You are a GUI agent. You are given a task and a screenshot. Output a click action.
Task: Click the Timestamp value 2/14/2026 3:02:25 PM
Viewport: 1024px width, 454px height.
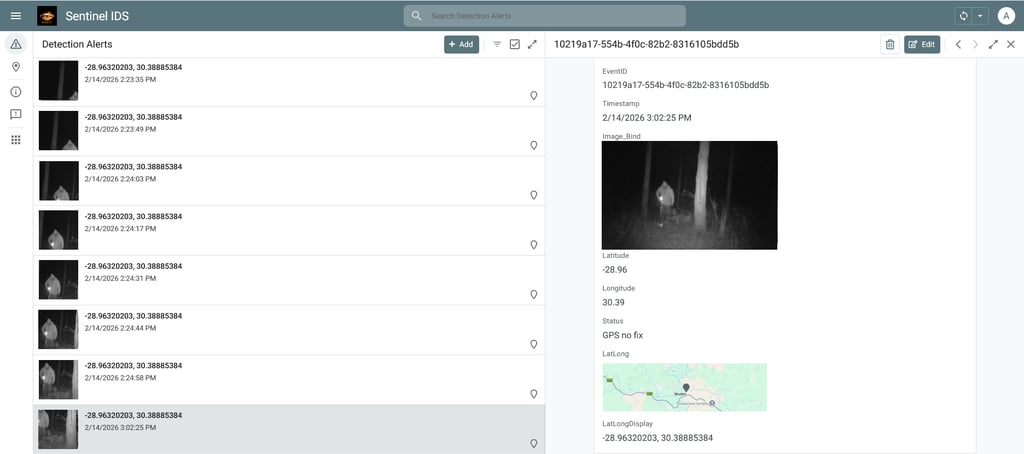coord(647,118)
